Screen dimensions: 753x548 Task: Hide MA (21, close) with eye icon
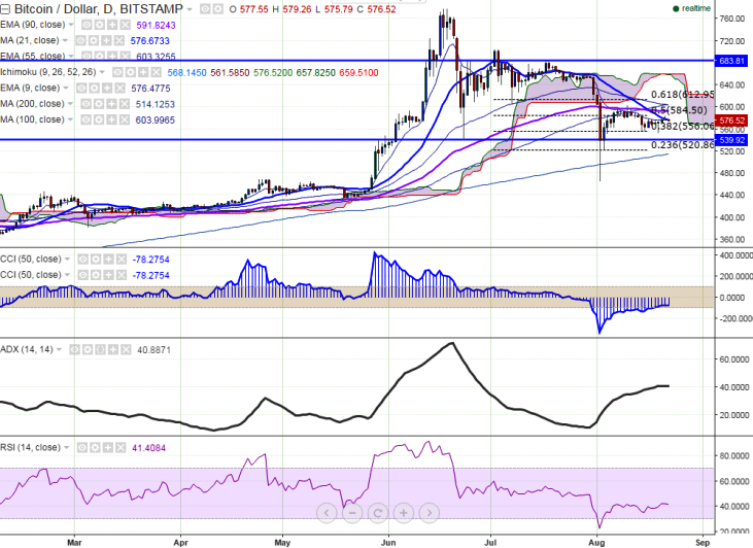click(80, 41)
